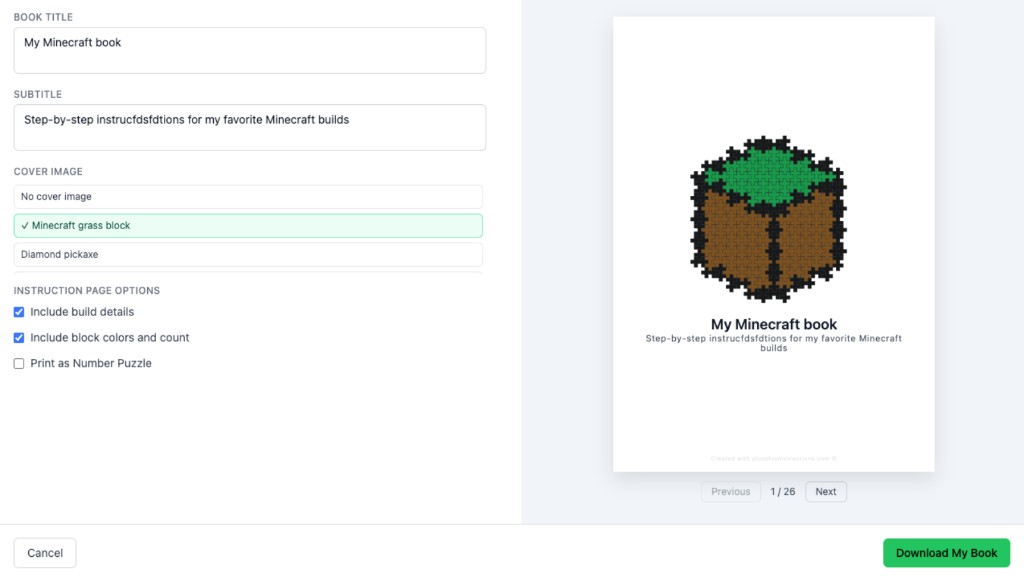
Task: Select the No cover image option
Action: pos(248,197)
